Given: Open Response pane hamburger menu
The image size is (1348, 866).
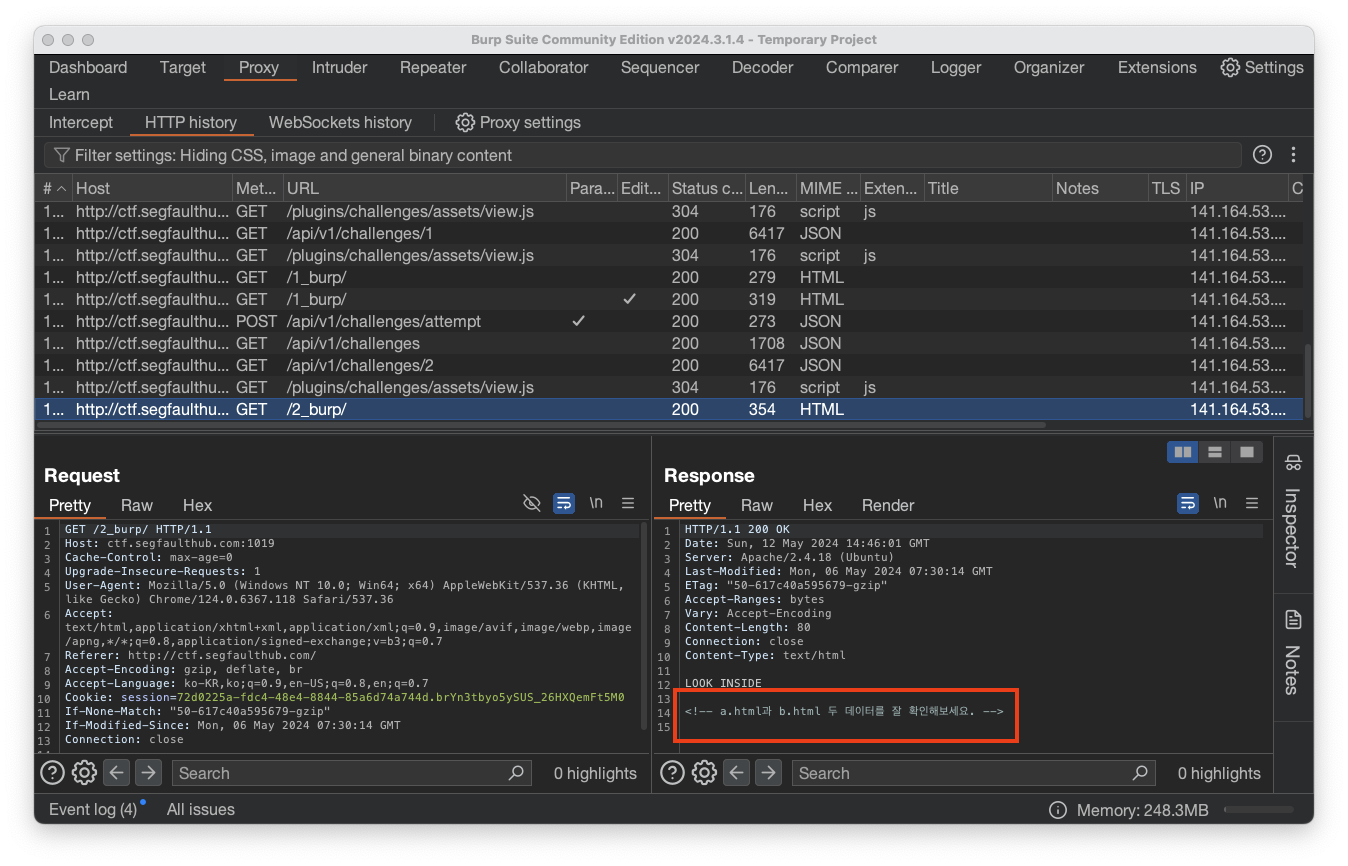Looking at the screenshot, I should (x=1251, y=503).
